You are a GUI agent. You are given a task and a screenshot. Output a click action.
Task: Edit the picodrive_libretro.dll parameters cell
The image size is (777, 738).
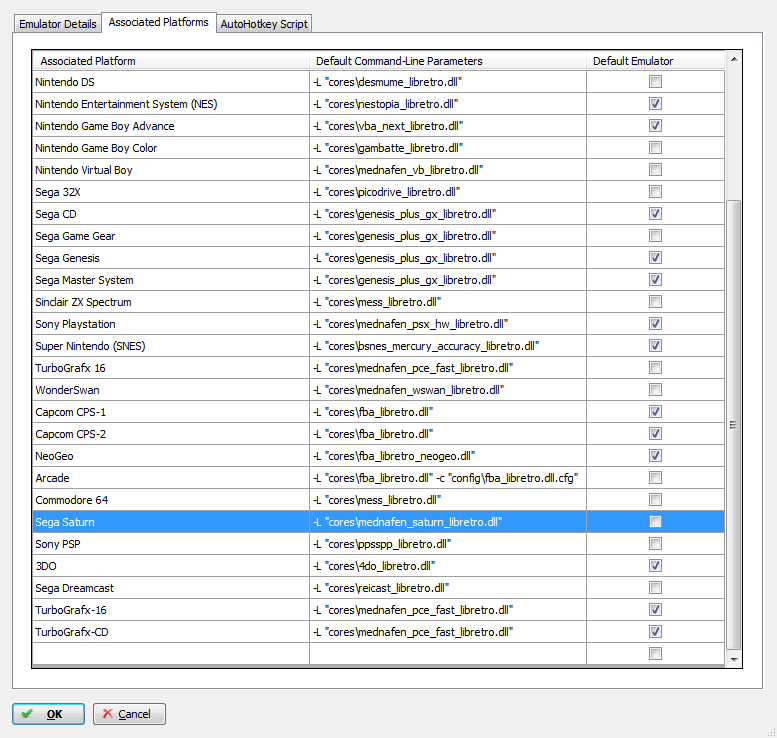click(448, 192)
